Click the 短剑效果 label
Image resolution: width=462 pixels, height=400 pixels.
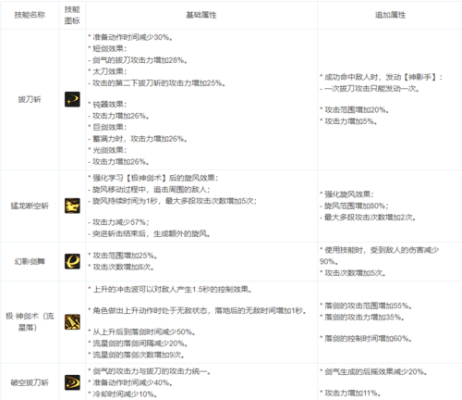tap(107, 49)
